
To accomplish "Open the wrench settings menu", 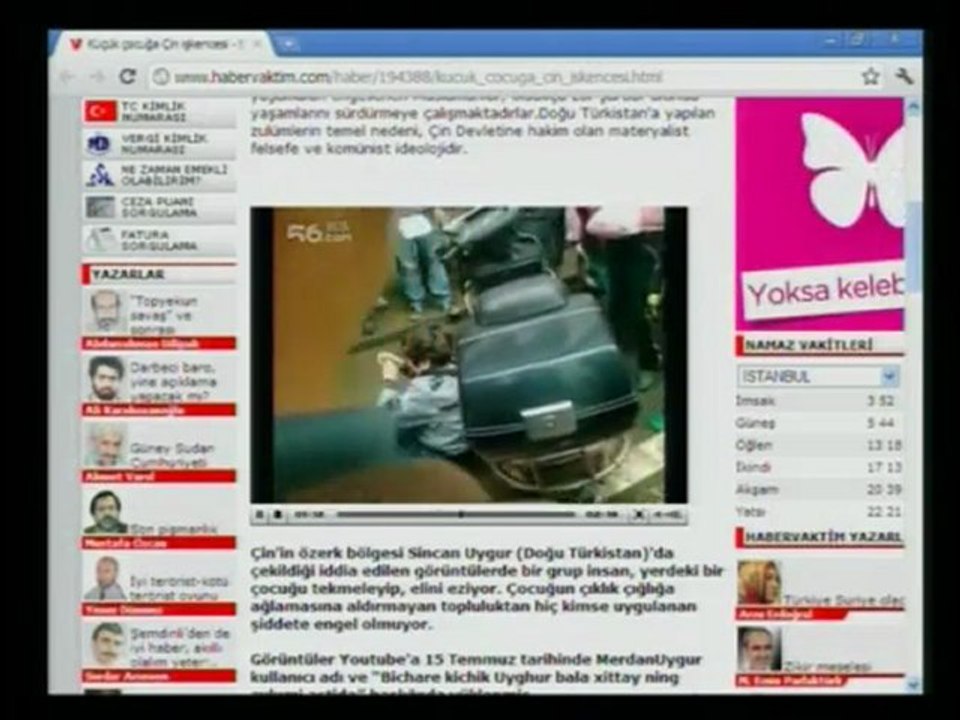I will (904, 77).
